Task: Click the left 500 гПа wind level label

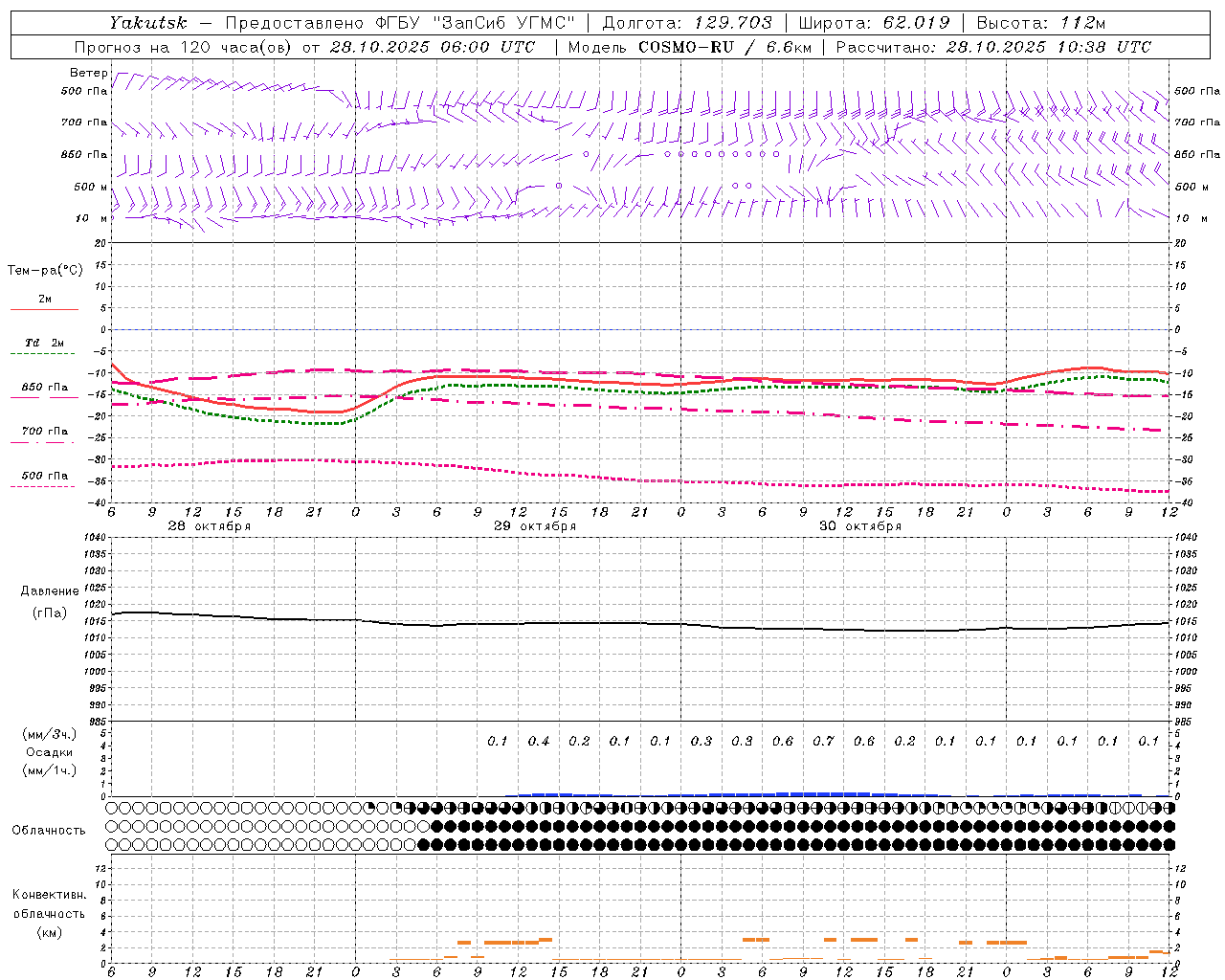Action: [84, 91]
